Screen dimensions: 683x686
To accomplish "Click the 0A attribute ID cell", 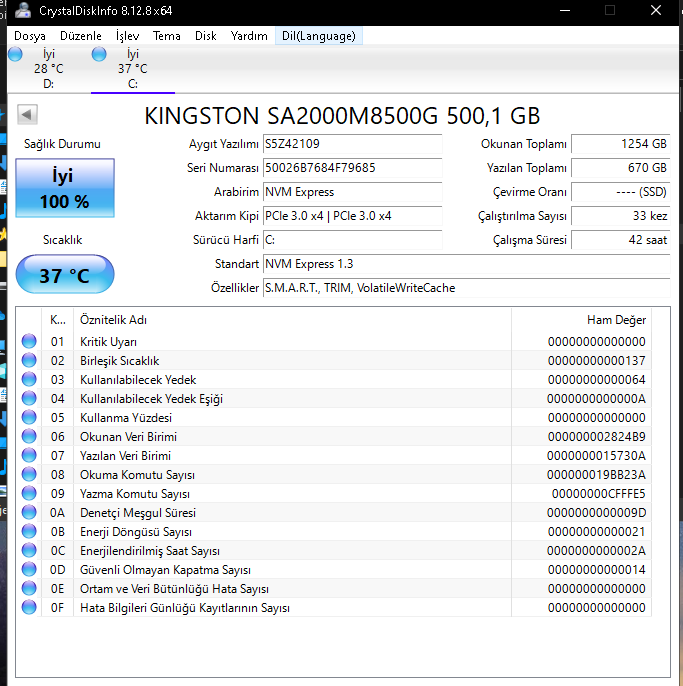I will click(57, 513).
